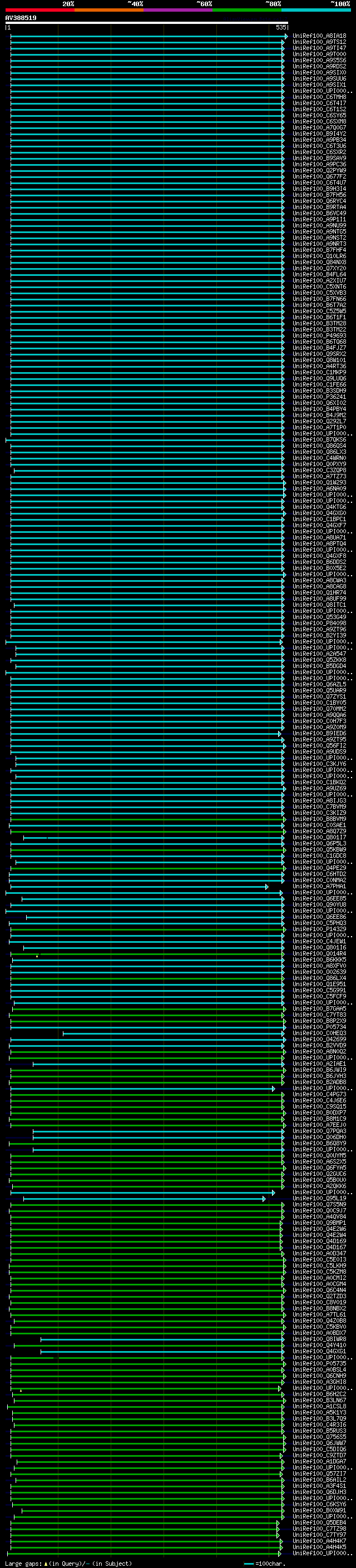
Task: Select the UniRef100_A9NU99 label
Action: (319, 226)
